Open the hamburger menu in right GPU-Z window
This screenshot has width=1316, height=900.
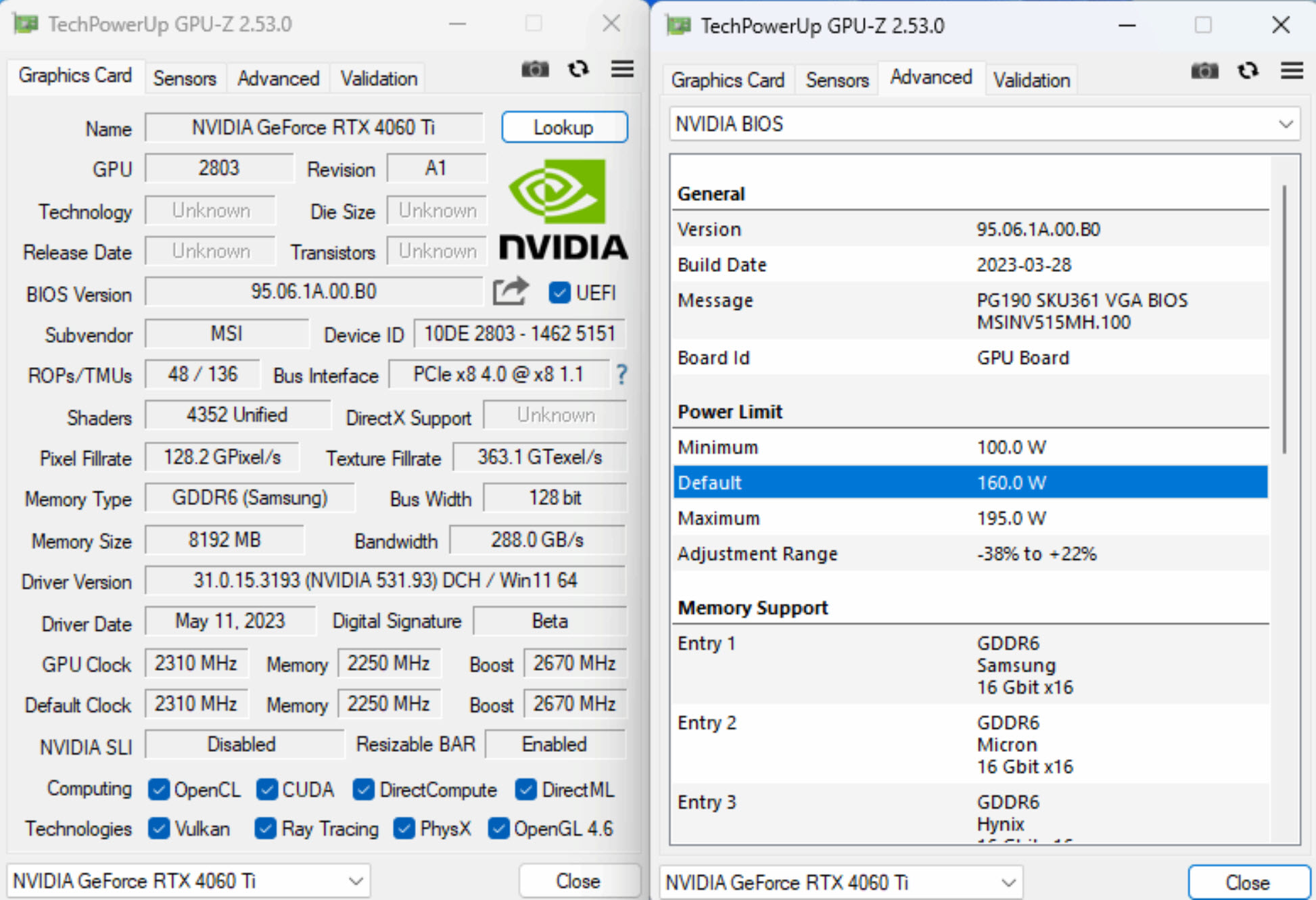point(1292,70)
